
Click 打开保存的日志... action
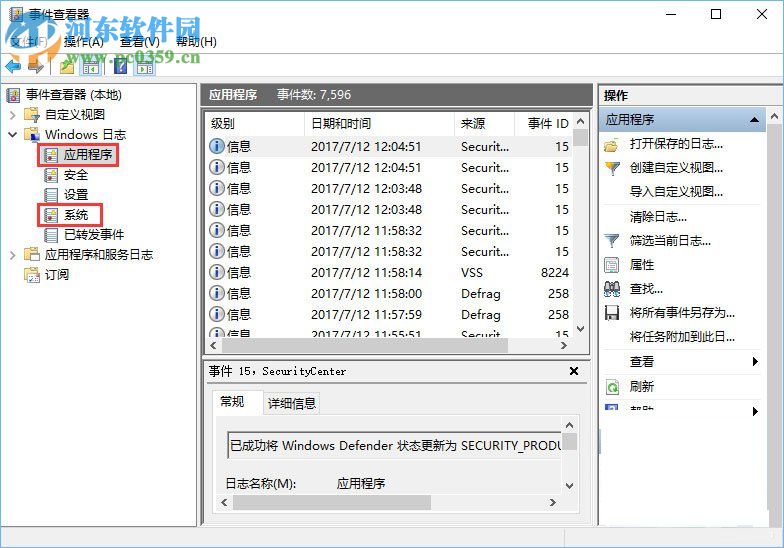coord(676,144)
